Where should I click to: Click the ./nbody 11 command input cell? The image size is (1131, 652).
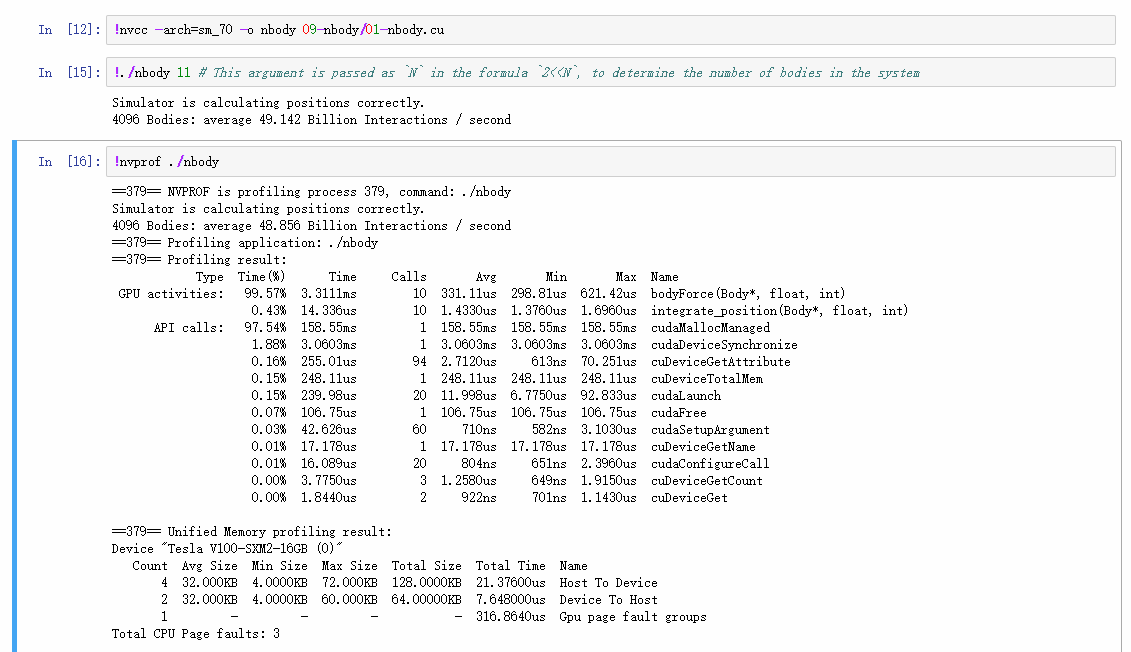click(610, 73)
